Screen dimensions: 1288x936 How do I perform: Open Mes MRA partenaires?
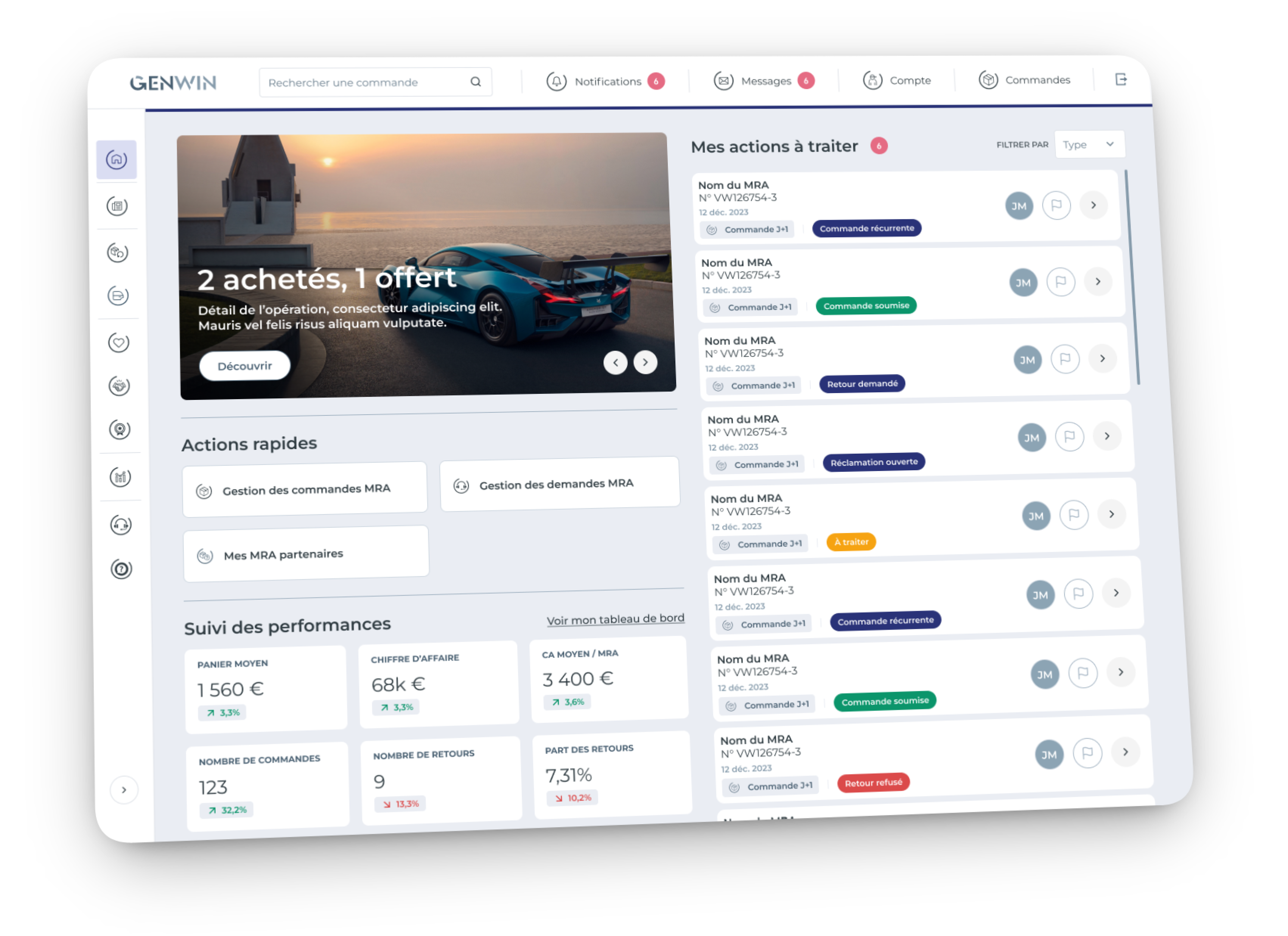(x=306, y=554)
